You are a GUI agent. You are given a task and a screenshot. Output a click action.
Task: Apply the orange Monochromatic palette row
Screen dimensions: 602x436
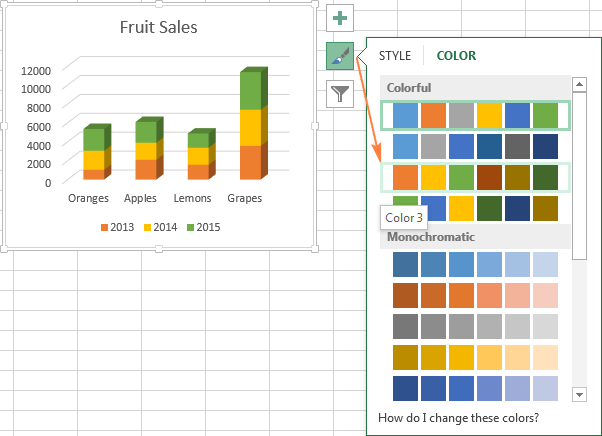475,297
